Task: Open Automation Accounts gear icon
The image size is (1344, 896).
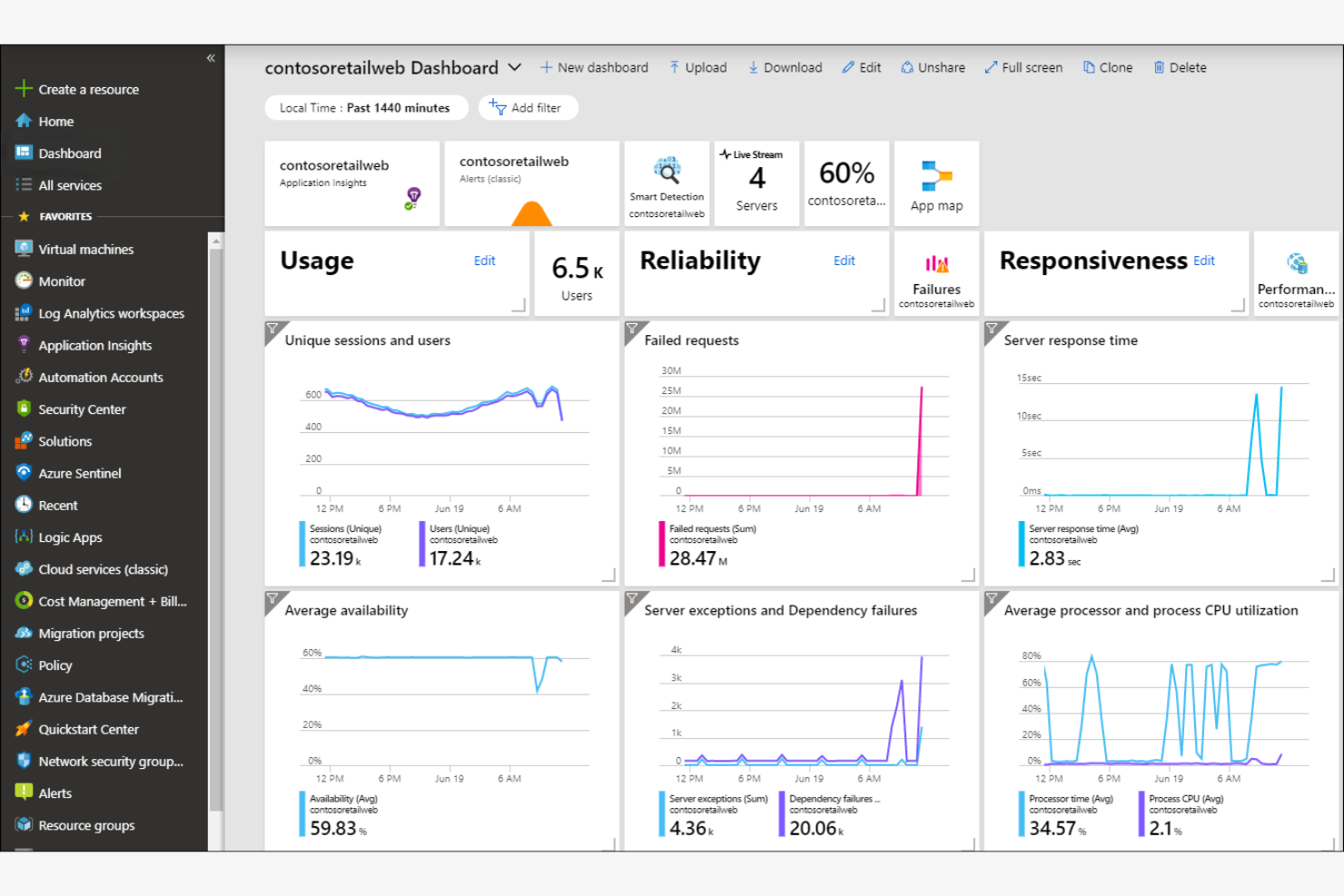Action: click(24, 377)
